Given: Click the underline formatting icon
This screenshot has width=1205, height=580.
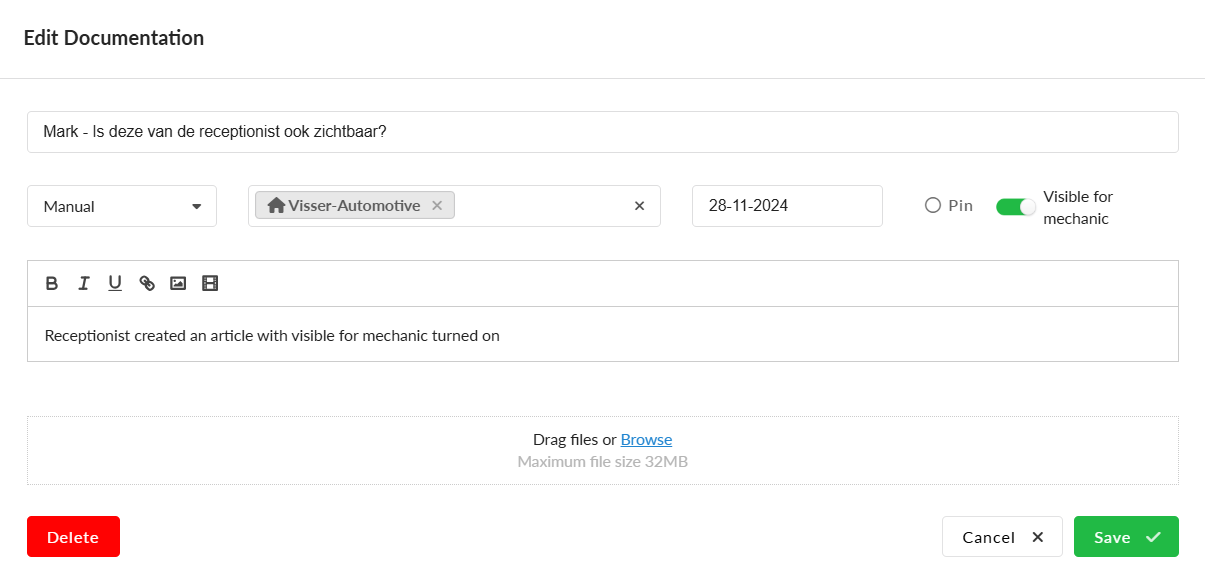Looking at the screenshot, I should pyautogui.click(x=115, y=284).
